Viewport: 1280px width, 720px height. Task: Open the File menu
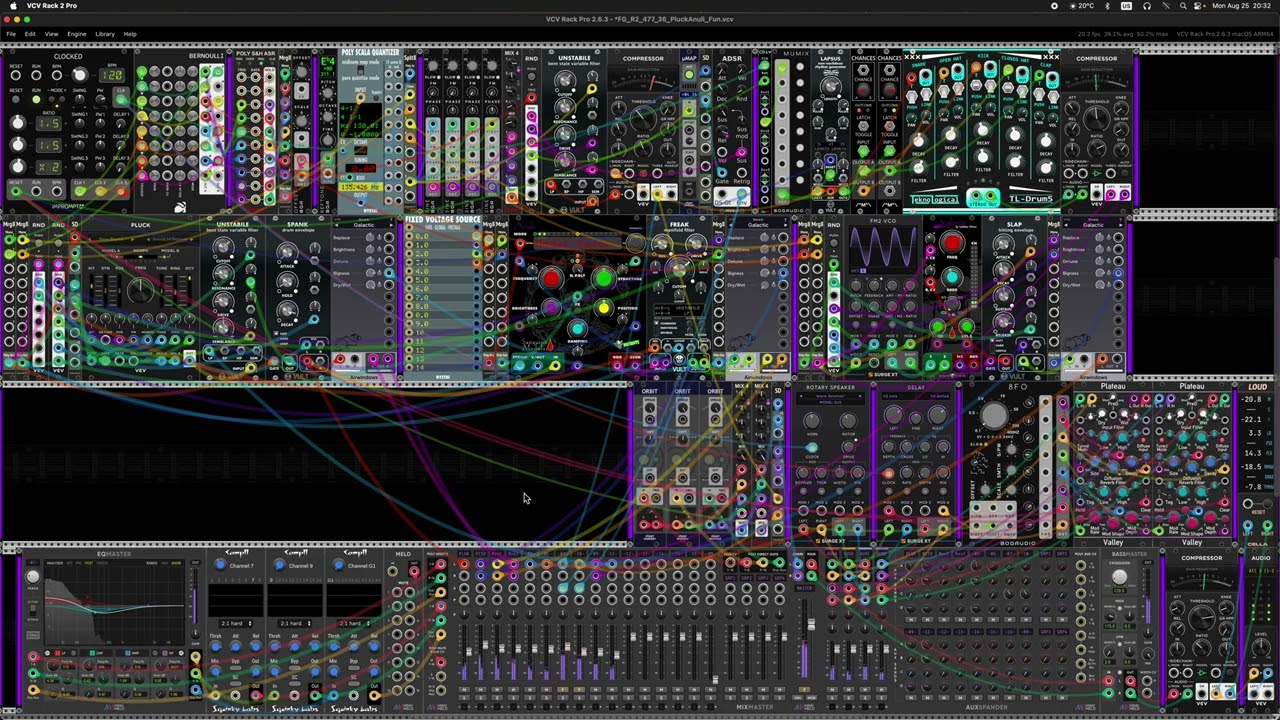tap(11, 34)
